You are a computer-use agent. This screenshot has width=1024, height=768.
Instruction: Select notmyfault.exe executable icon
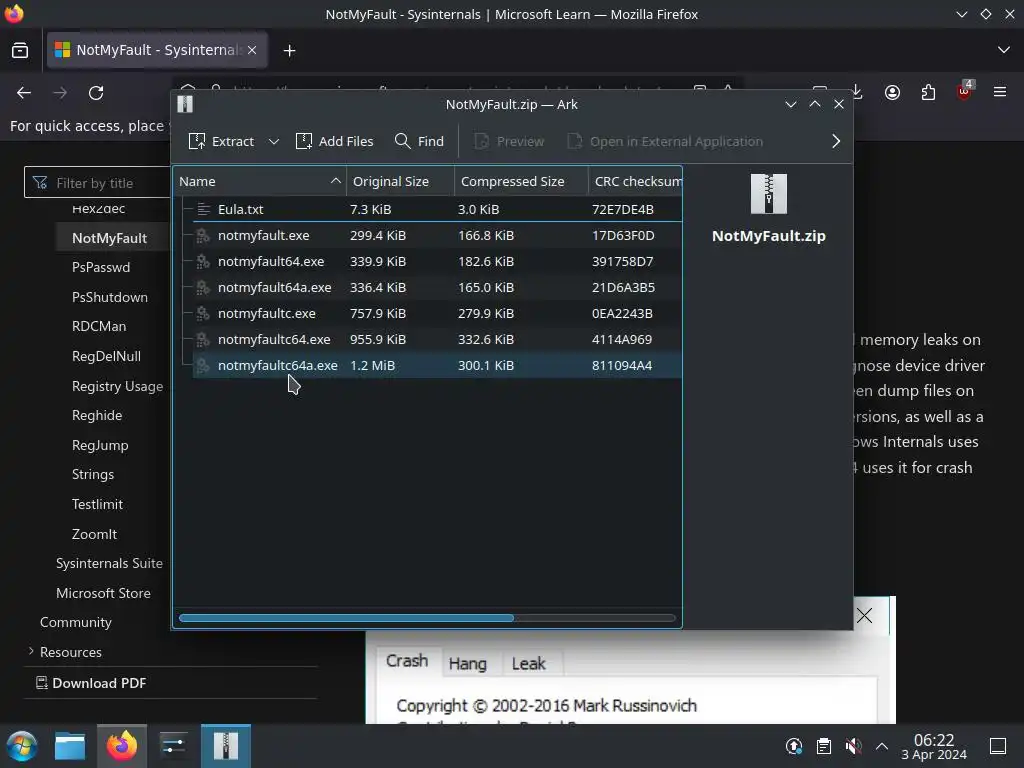pos(203,235)
